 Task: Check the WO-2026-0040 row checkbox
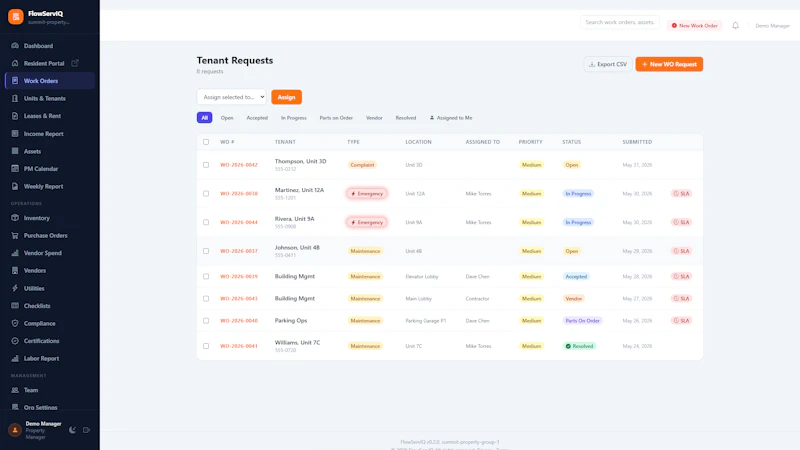(206, 321)
